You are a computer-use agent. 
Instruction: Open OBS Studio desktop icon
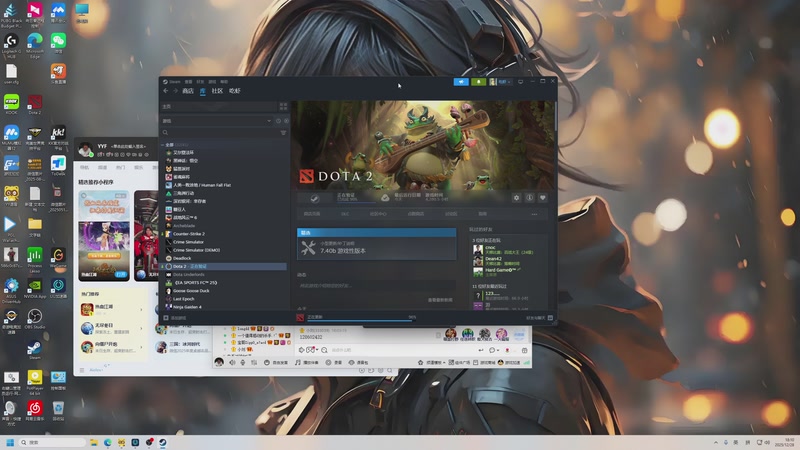coord(35,319)
